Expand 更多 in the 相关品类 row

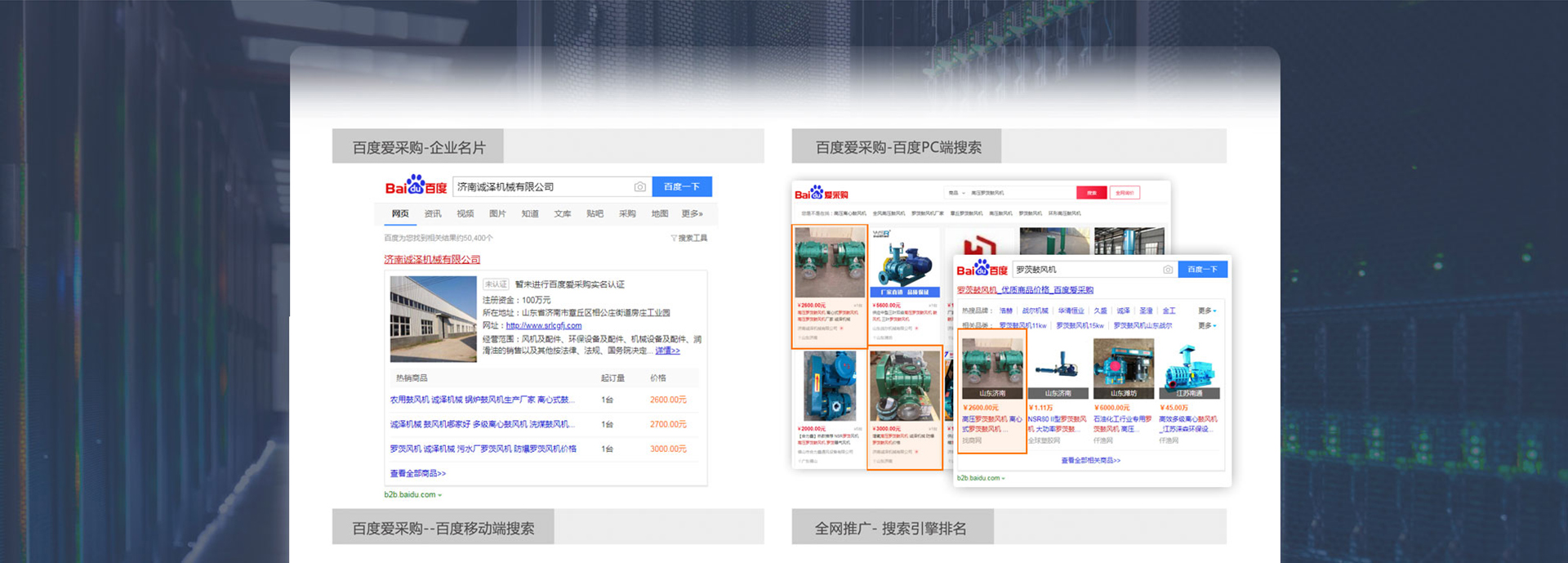[1207, 326]
